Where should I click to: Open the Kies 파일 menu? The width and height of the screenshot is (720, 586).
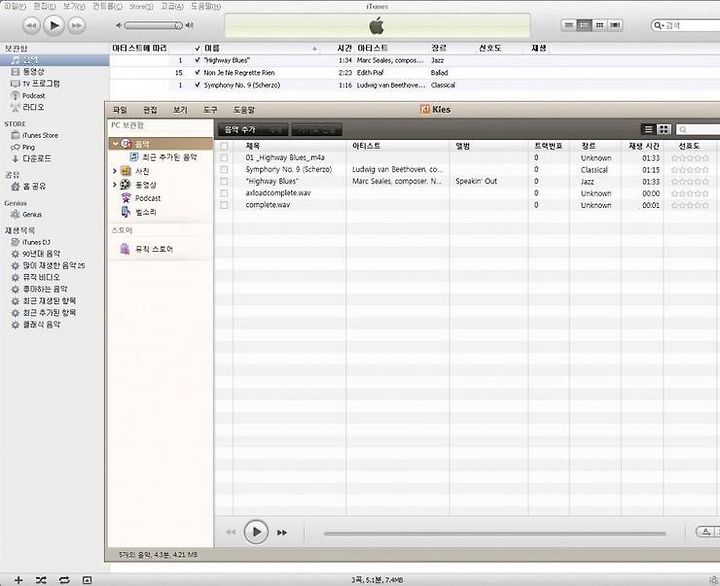120,110
